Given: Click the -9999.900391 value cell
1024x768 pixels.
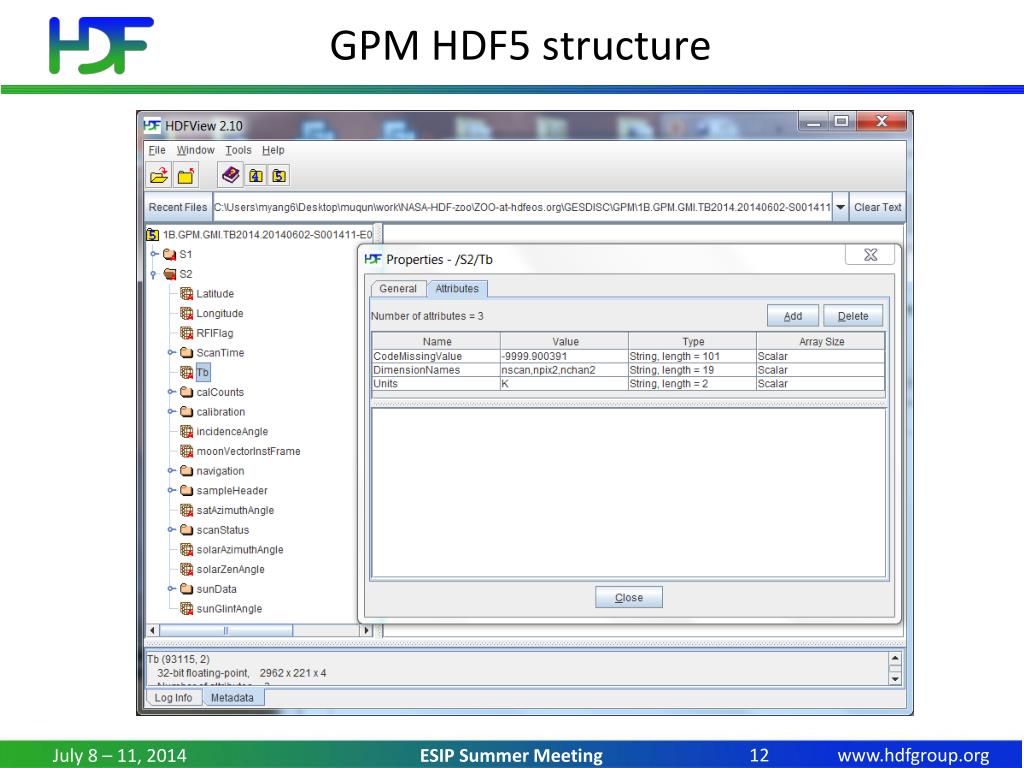Looking at the screenshot, I should [564, 357].
